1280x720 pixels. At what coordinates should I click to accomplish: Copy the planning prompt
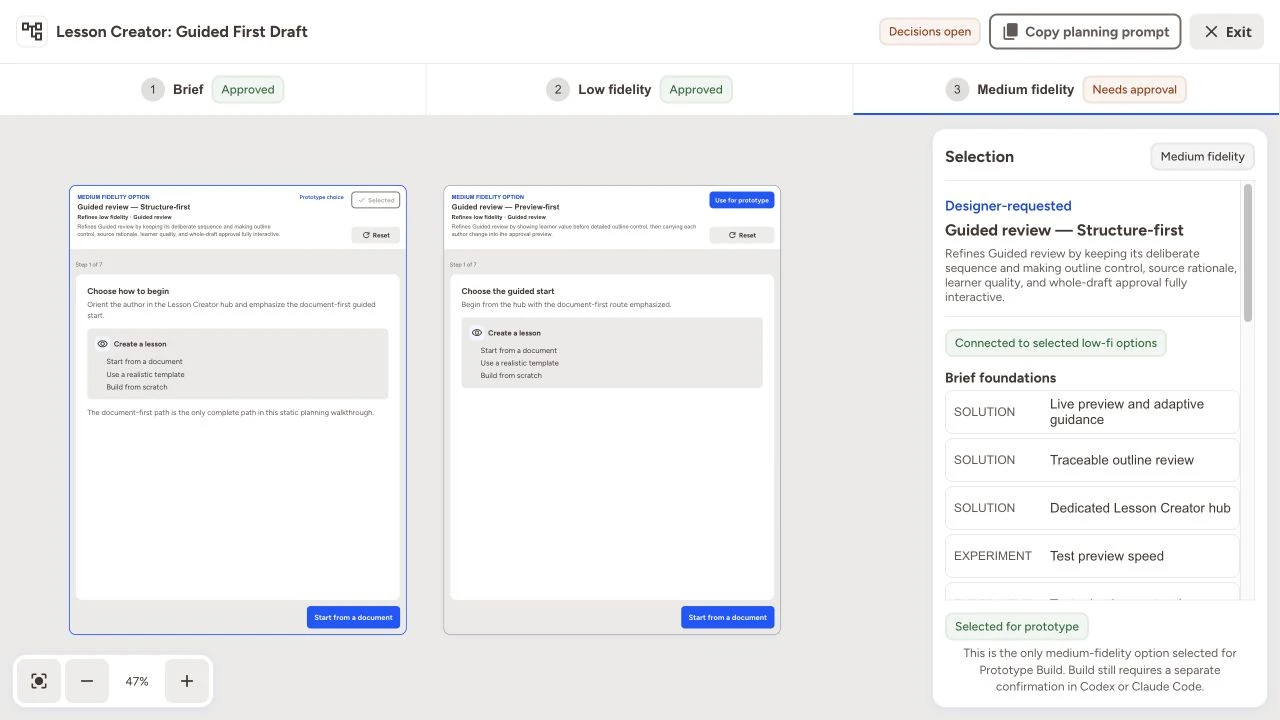[1085, 32]
